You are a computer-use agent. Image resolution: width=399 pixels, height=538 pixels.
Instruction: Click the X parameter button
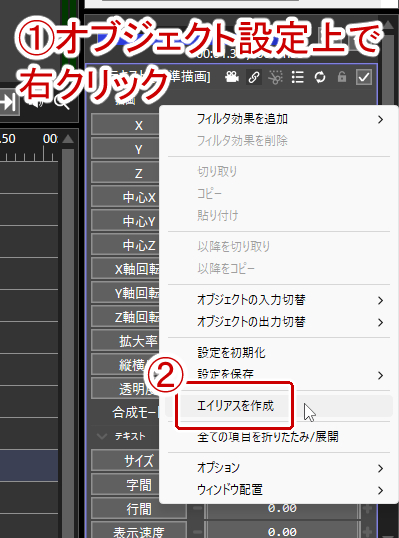(x=126, y=125)
